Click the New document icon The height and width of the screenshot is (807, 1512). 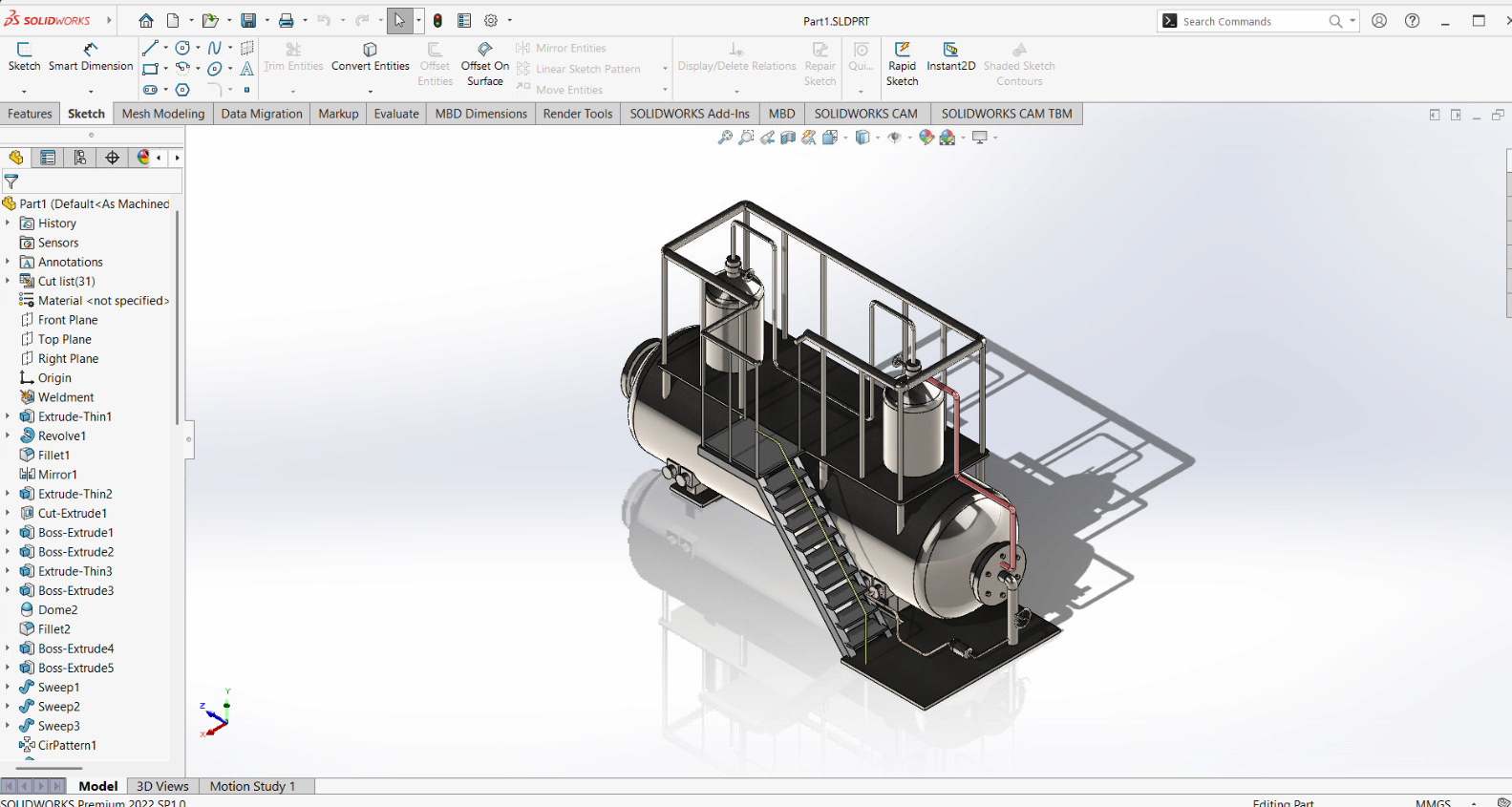173,20
